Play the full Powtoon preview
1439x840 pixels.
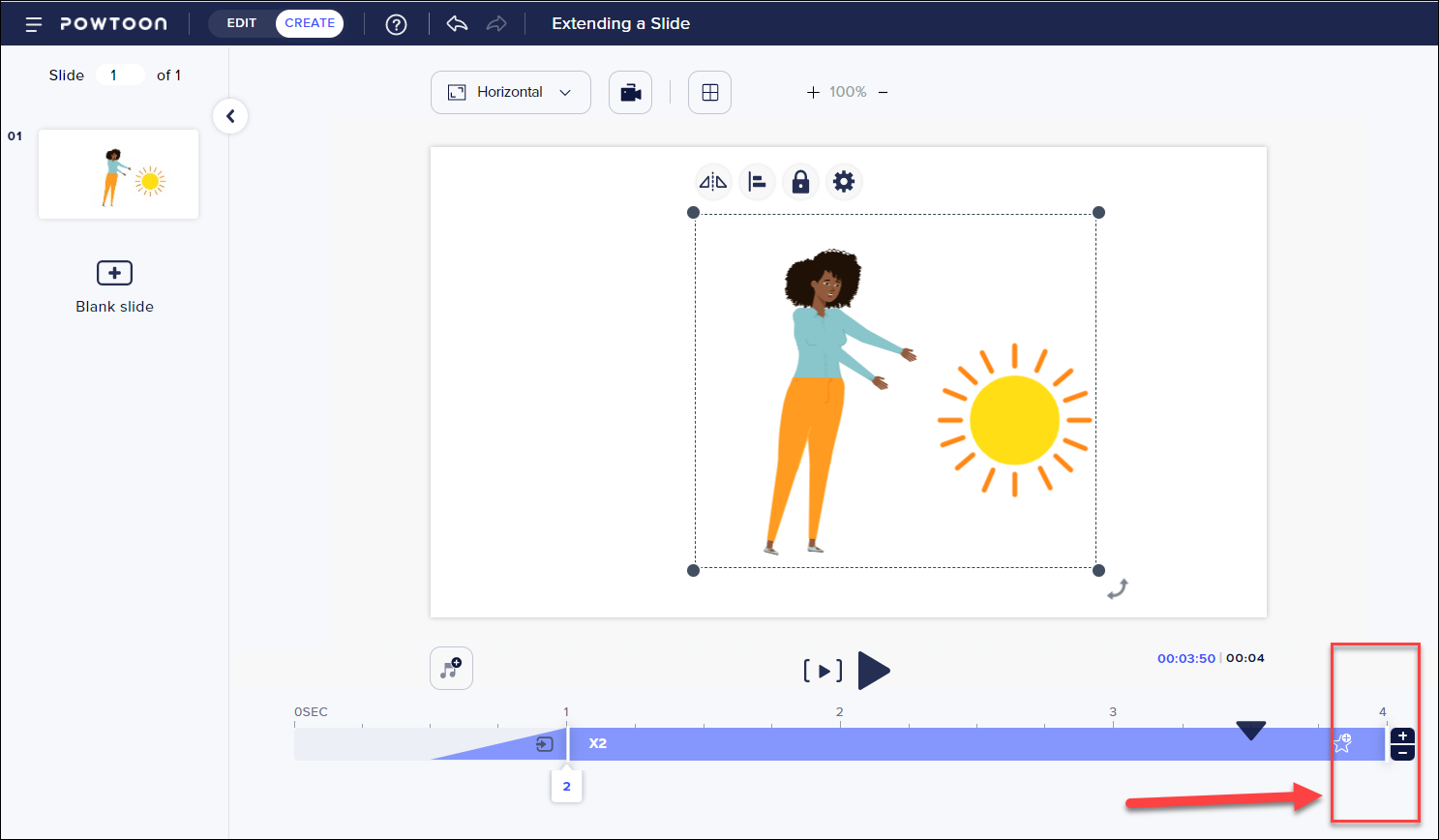[873, 671]
